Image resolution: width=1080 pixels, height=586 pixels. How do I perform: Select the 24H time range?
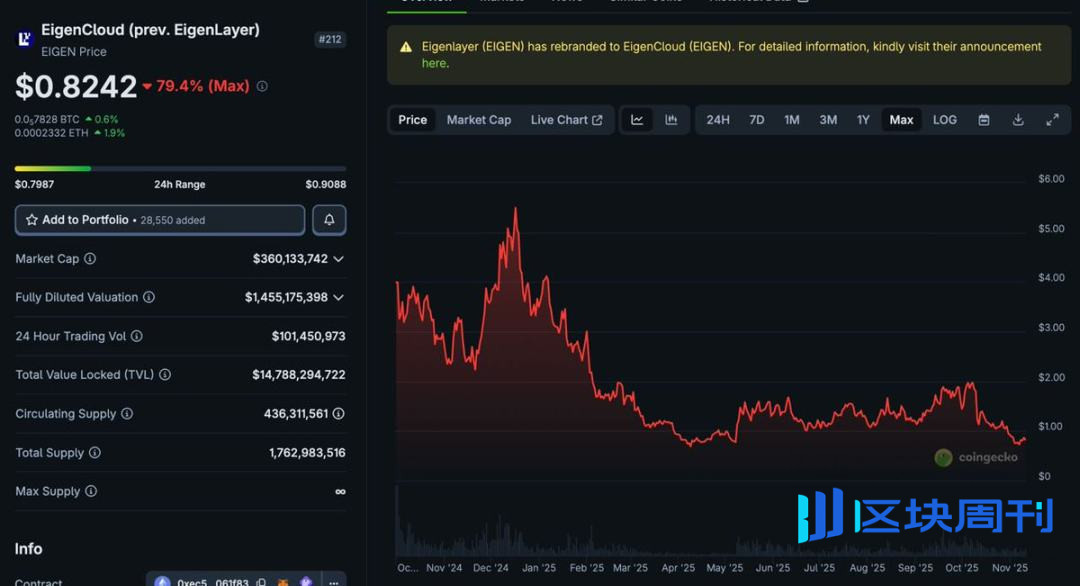717,120
